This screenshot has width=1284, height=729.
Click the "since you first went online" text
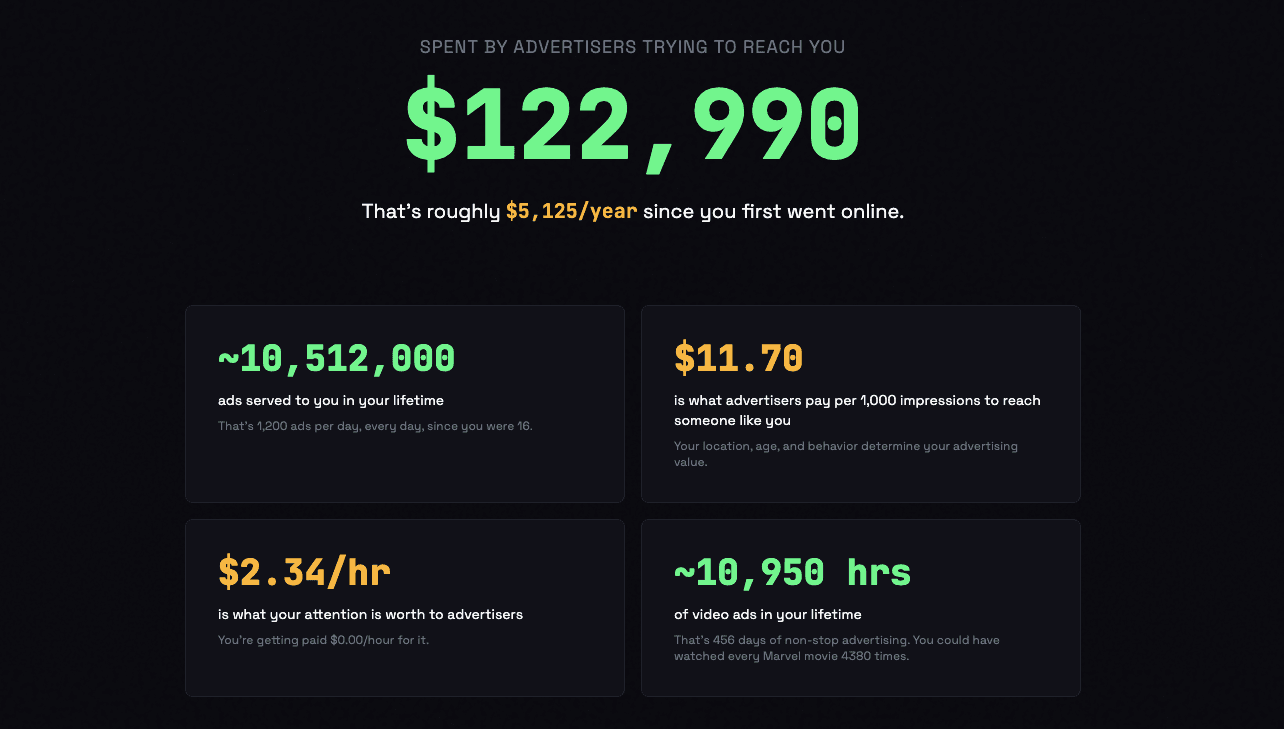(x=773, y=212)
